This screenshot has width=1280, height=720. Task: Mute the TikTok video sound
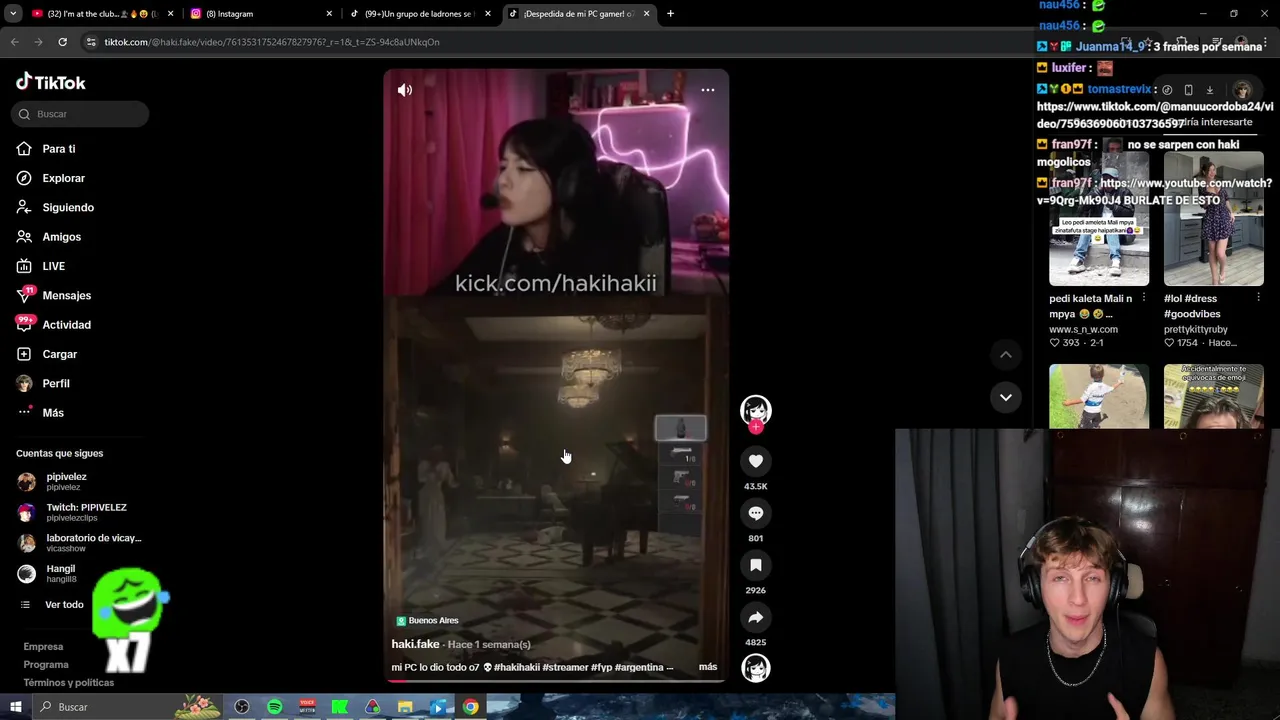coord(405,90)
